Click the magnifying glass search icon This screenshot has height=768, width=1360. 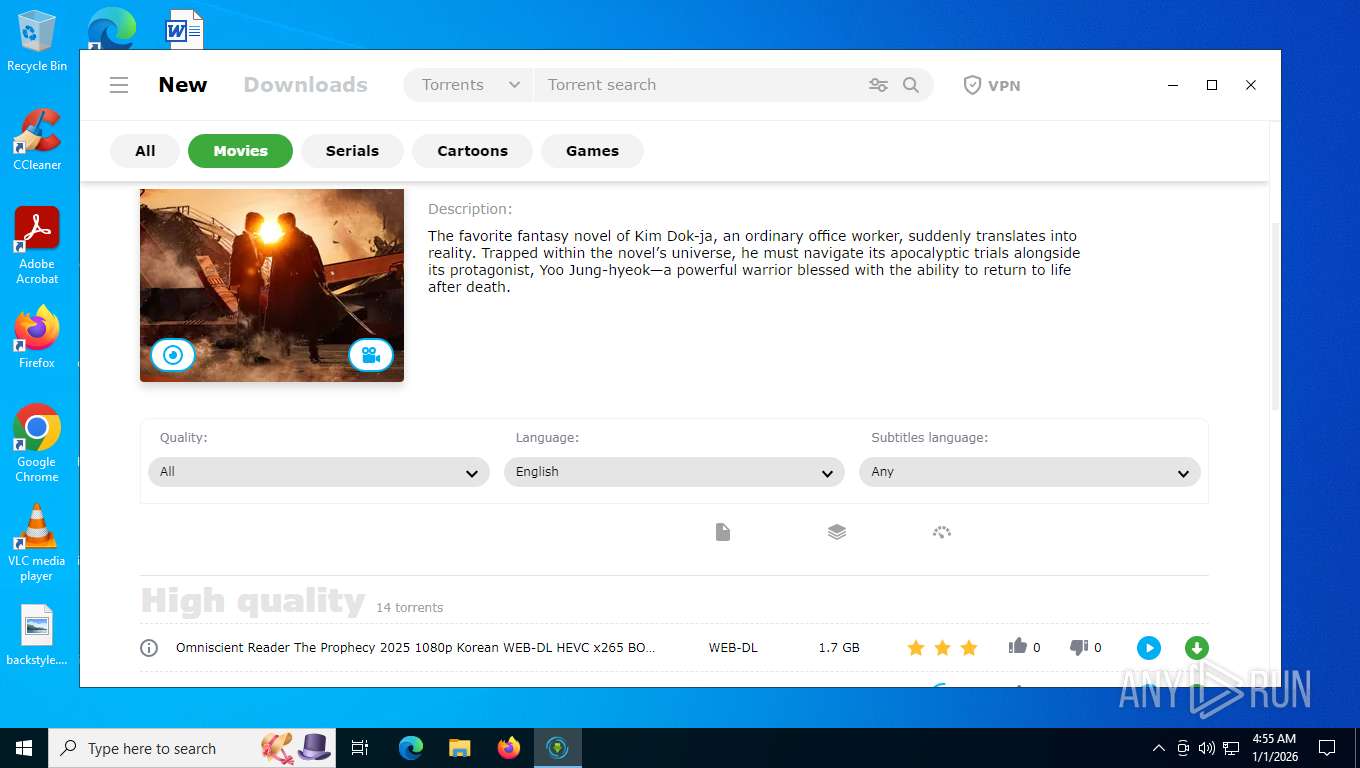pyautogui.click(x=911, y=85)
